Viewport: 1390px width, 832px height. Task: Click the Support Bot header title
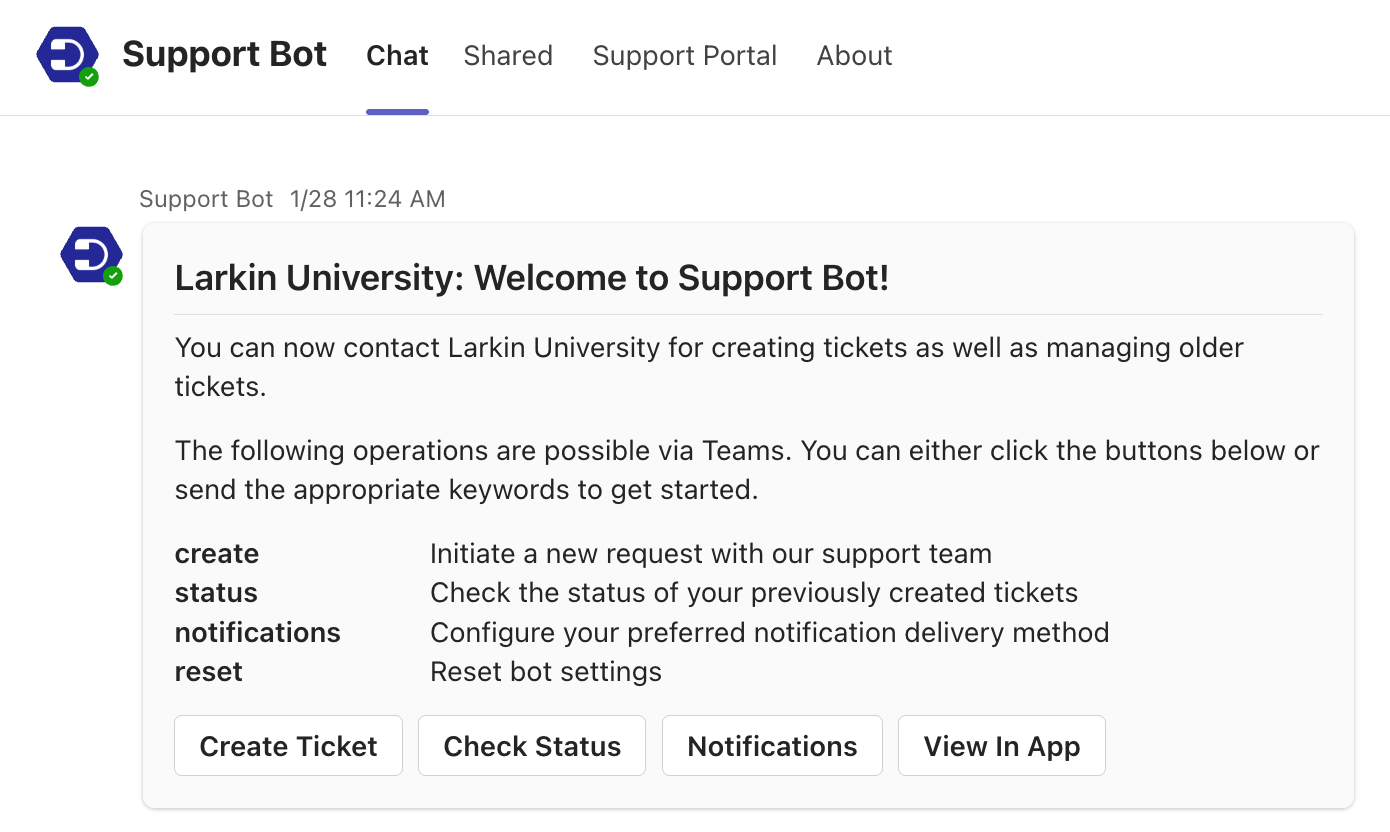click(225, 55)
